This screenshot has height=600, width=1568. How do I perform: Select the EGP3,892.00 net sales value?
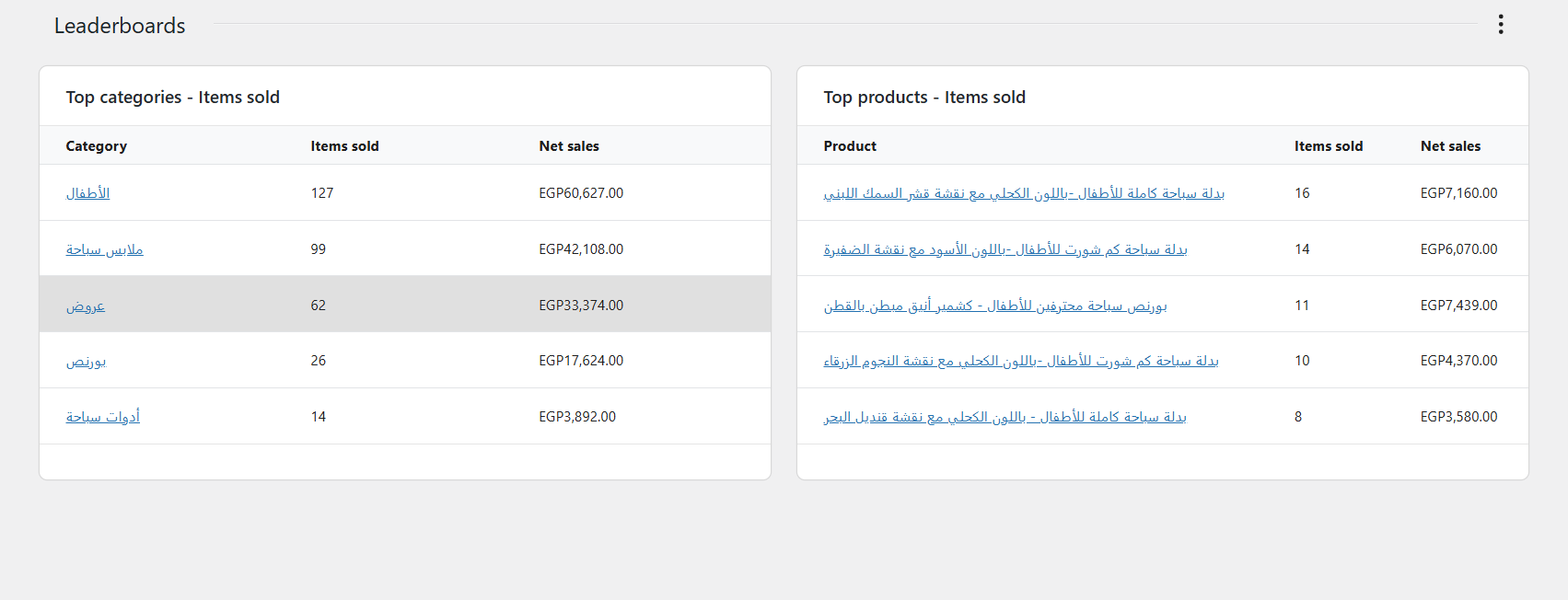click(577, 417)
